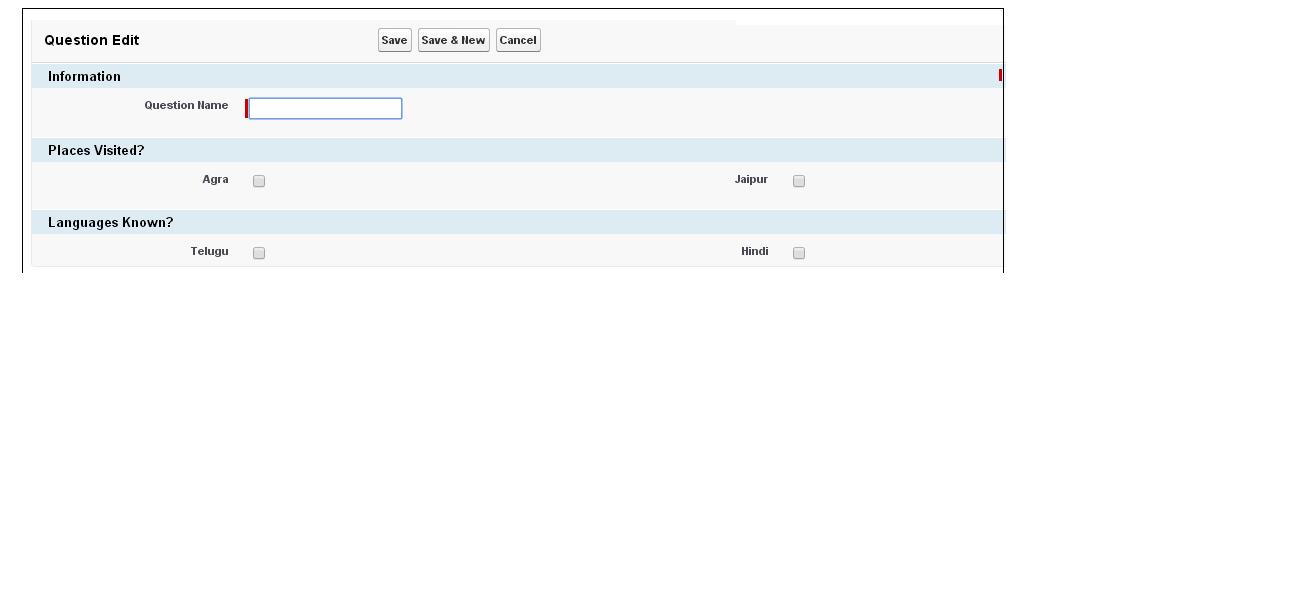Cancel the question edit
1304x612 pixels.
click(x=518, y=40)
